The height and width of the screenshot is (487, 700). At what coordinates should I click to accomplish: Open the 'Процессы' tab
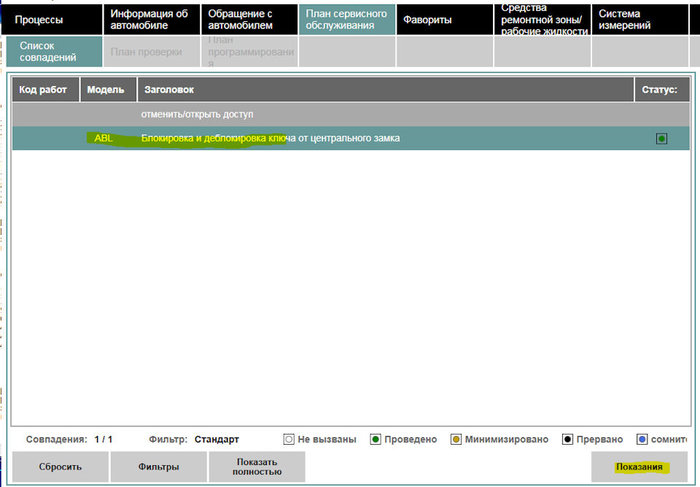click(52, 20)
